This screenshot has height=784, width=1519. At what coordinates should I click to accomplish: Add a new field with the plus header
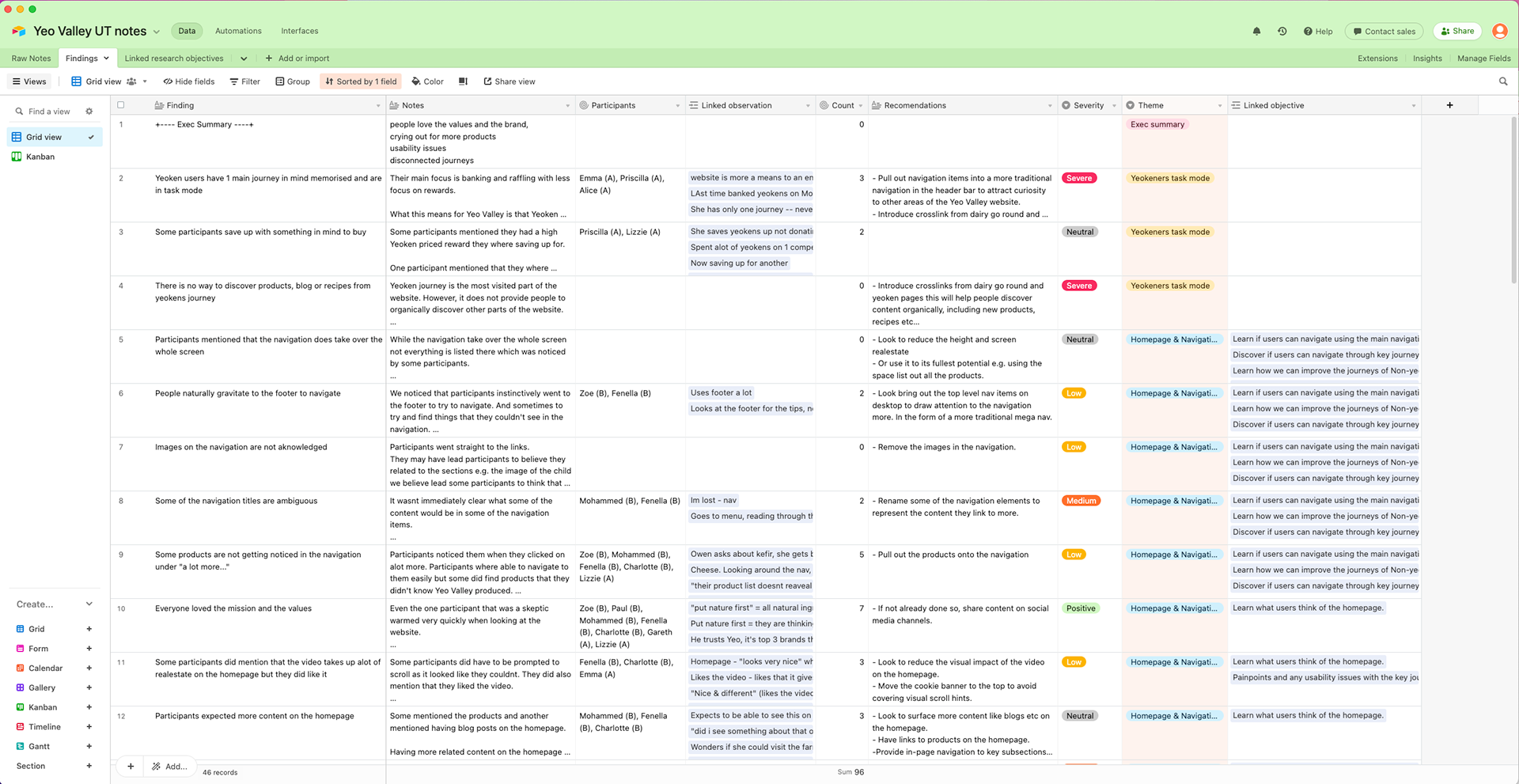tap(1449, 105)
